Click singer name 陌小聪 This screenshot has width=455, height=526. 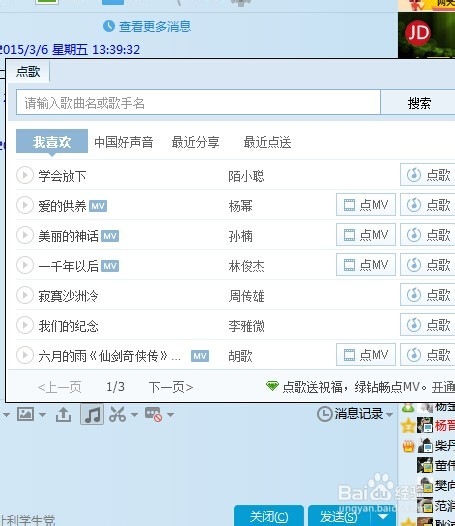(246, 176)
